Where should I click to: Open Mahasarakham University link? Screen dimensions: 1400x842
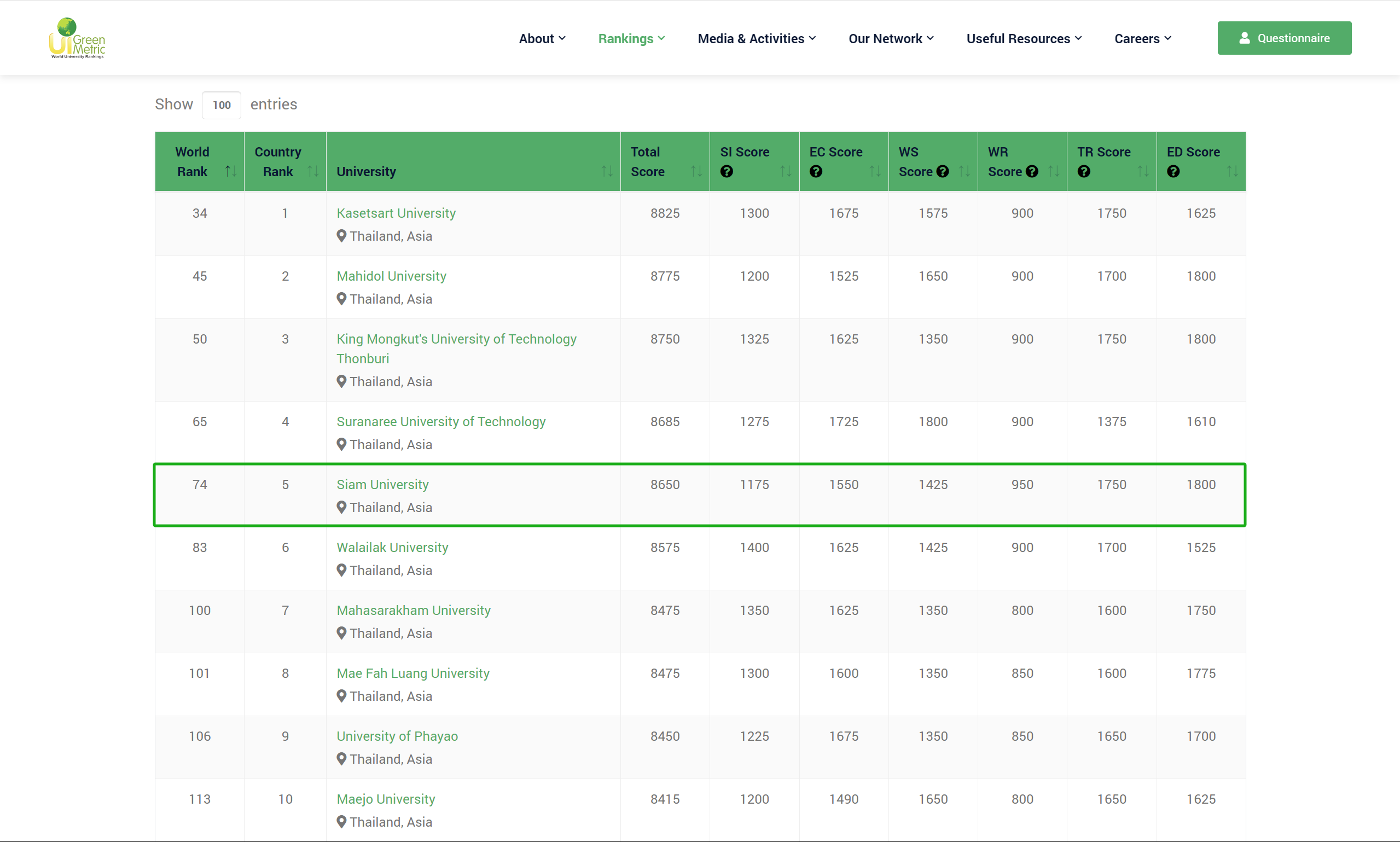(414, 611)
